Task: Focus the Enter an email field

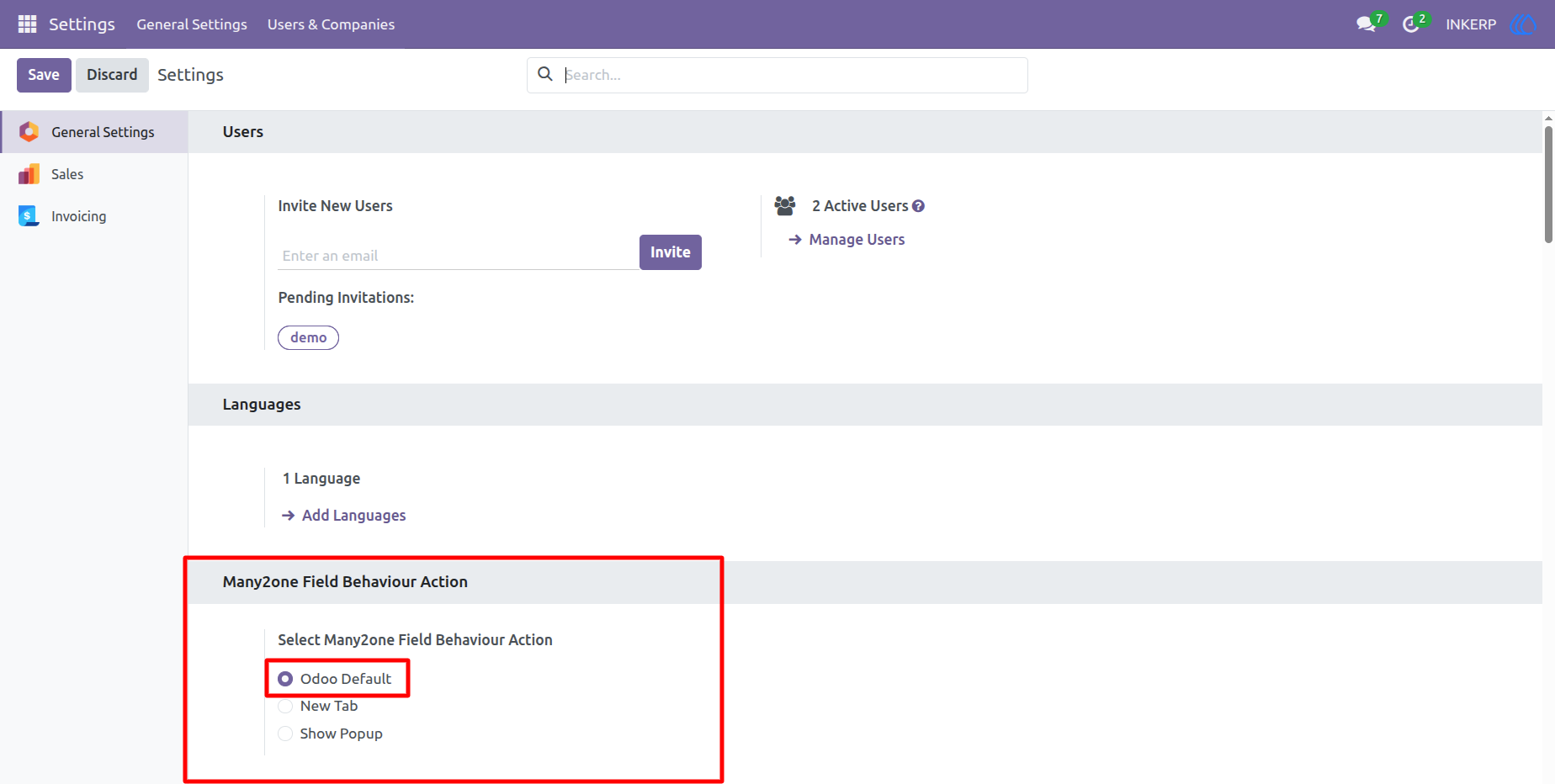Action: 459,256
